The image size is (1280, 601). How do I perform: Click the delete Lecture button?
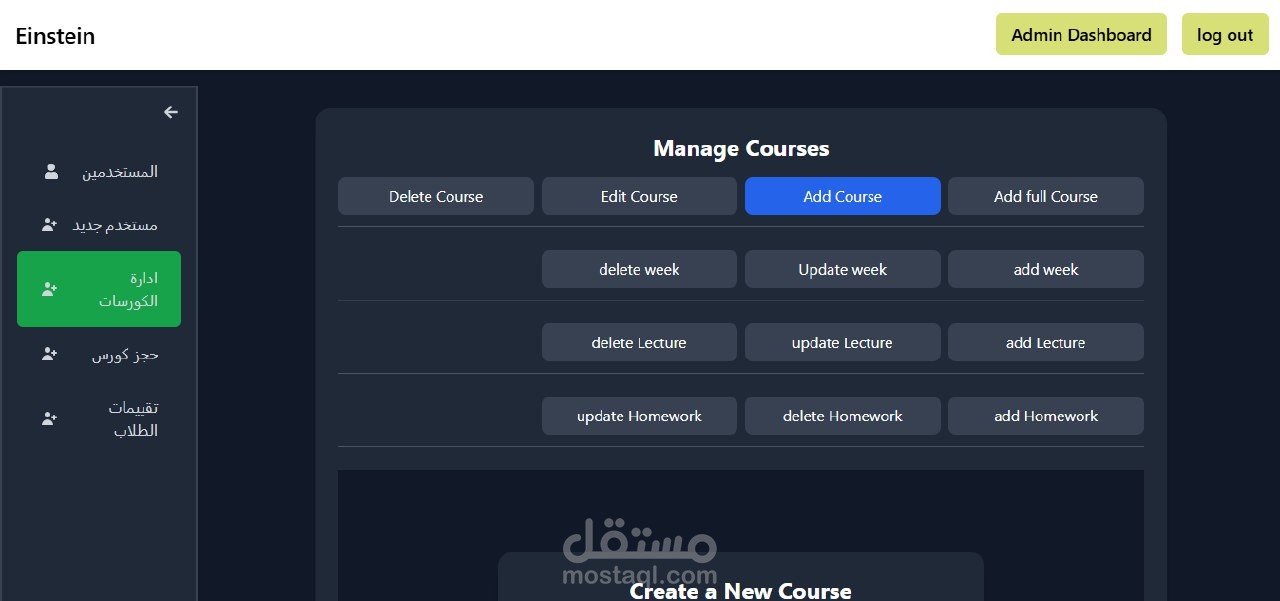tap(639, 342)
